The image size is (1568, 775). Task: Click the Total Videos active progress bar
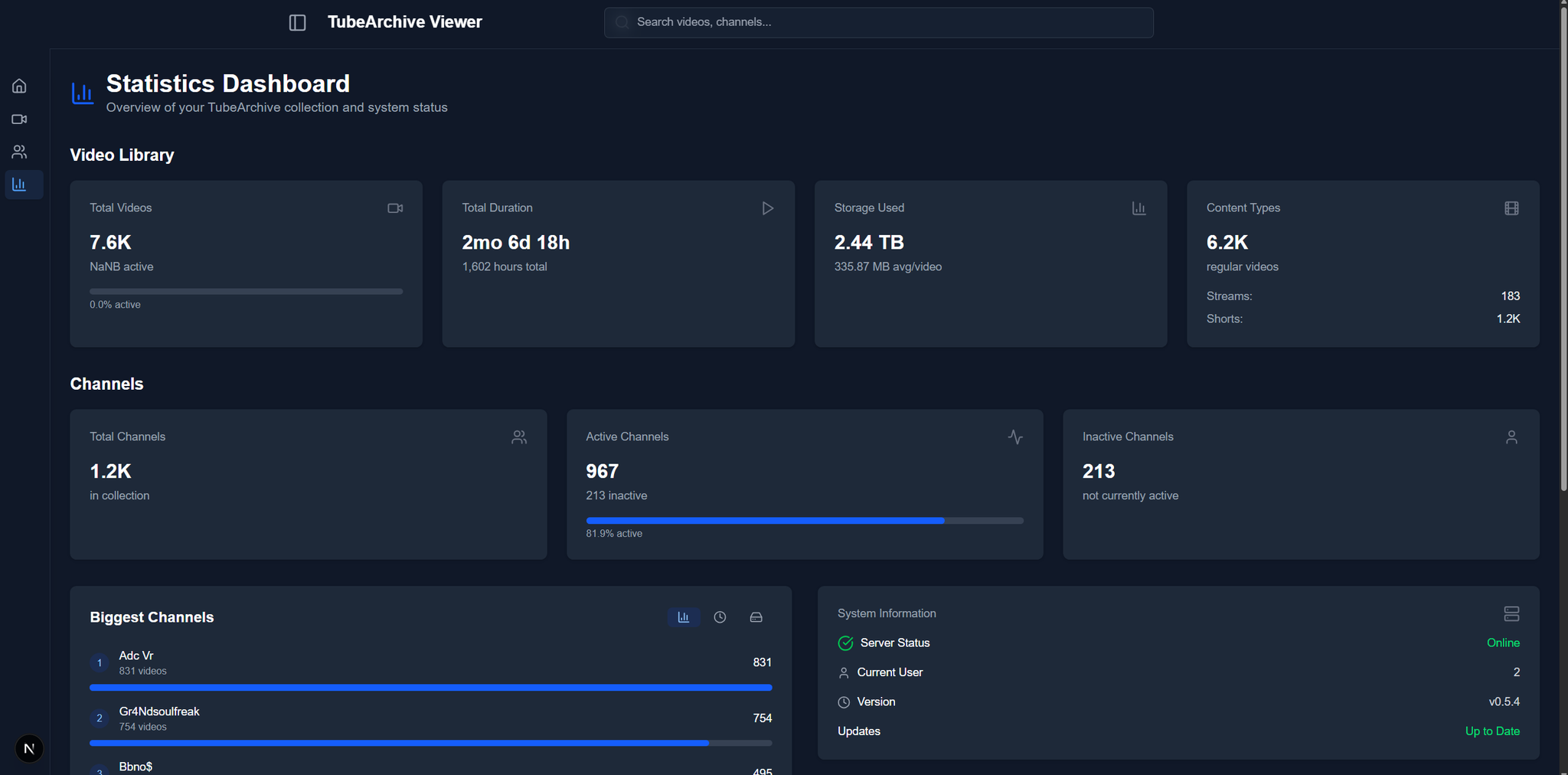tap(246, 292)
